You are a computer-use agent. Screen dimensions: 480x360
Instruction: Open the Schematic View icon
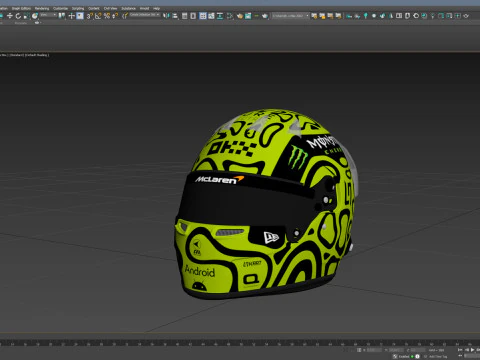coord(220,16)
